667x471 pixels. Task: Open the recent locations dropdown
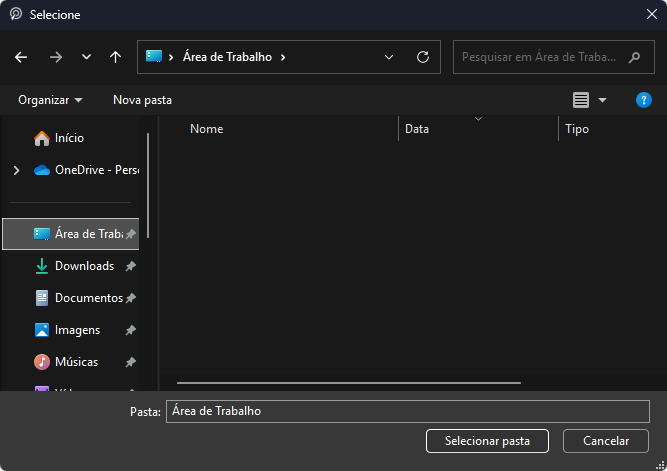(x=86, y=57)
